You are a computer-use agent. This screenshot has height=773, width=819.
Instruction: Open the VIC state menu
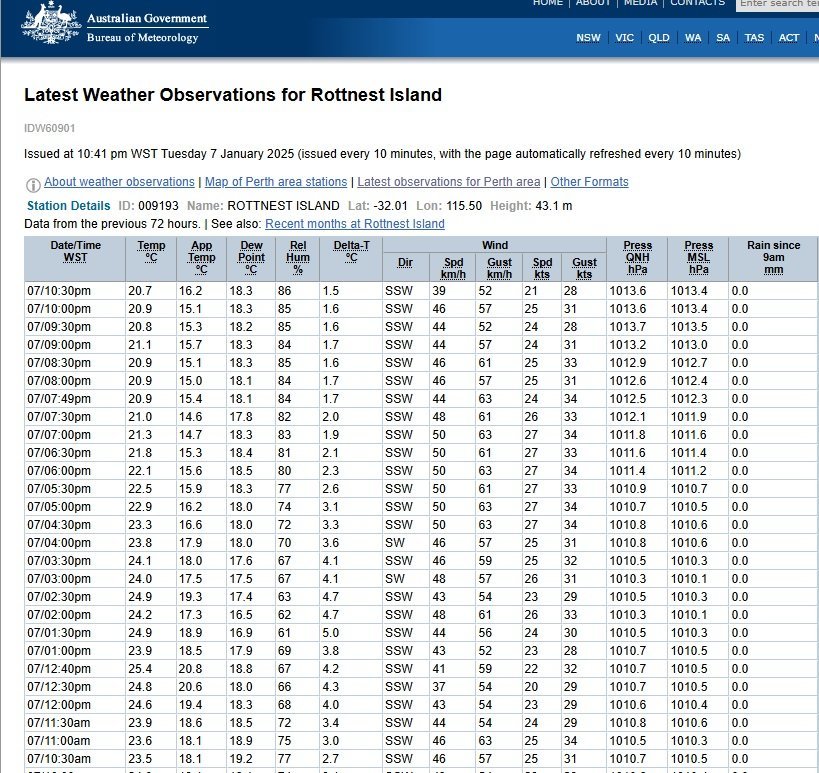[624, 38]
